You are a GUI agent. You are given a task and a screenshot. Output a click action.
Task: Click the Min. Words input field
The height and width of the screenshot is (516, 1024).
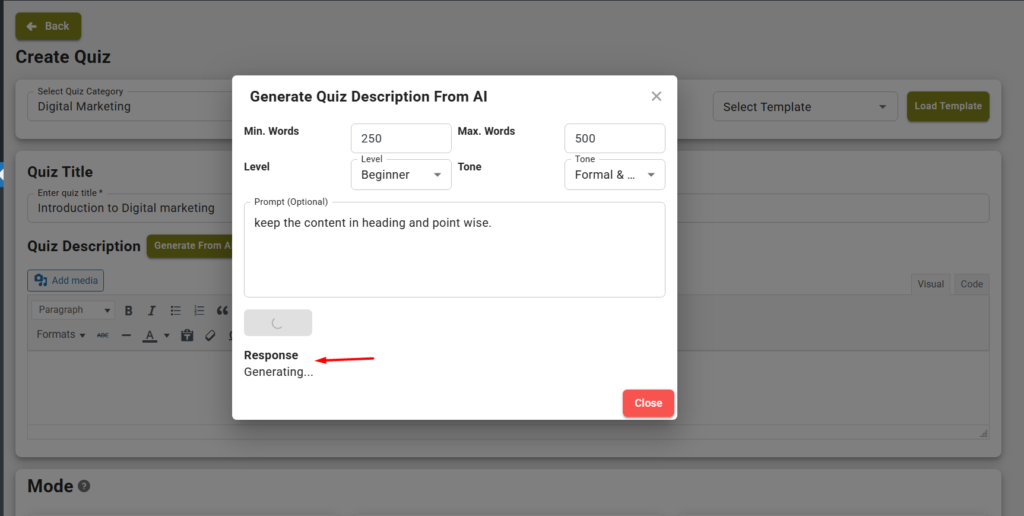click(401, 138)
